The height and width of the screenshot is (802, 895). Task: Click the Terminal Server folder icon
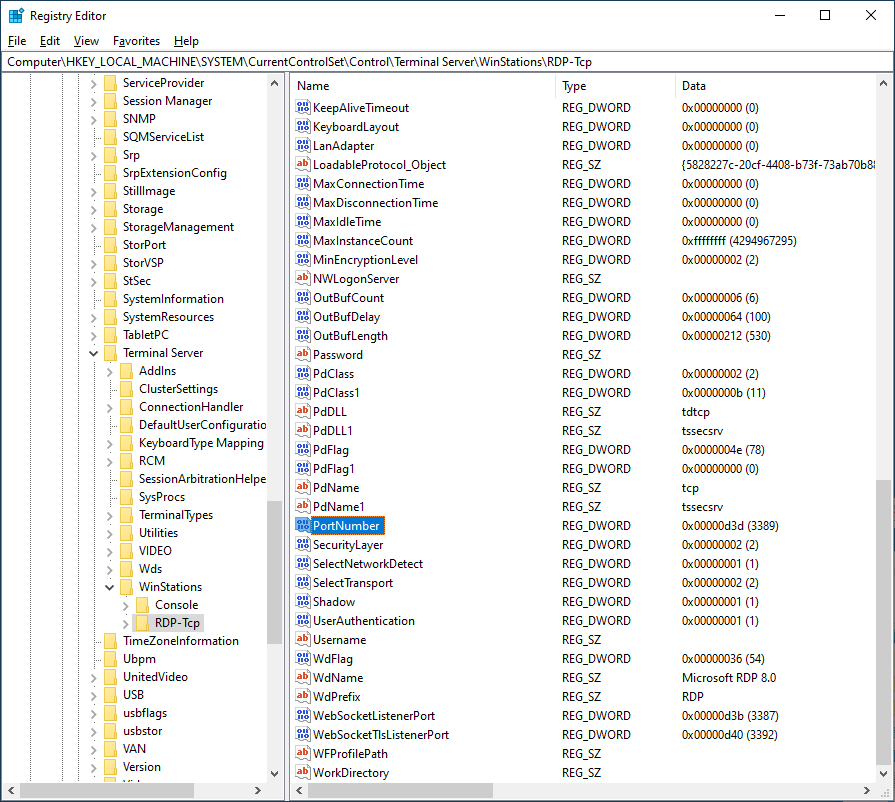[110, 353]
